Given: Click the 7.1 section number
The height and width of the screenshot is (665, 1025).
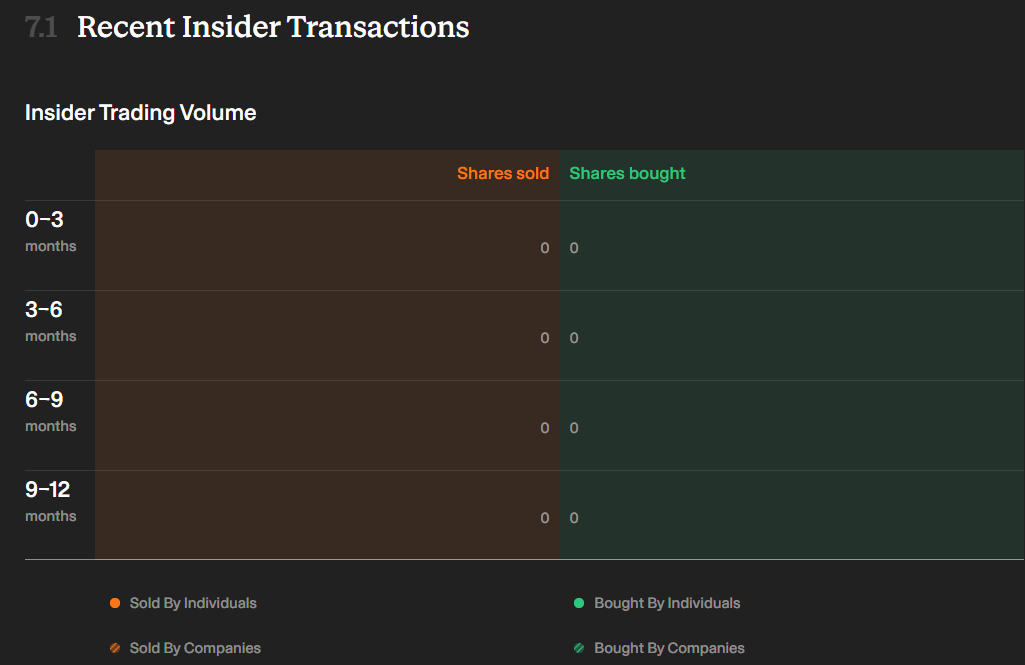Looking at the screenshot, I should coord(41,27).
